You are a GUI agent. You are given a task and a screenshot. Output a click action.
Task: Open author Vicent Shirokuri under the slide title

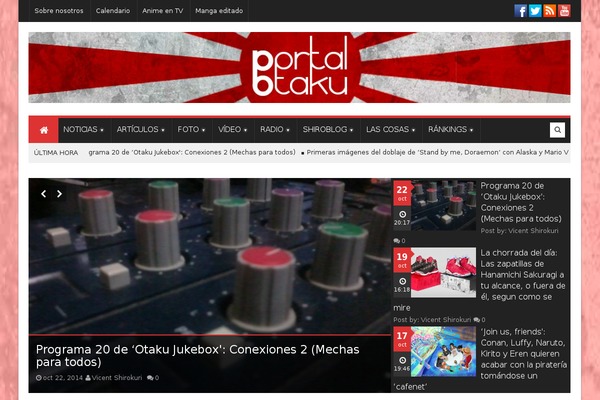click(x=117, y=378)
